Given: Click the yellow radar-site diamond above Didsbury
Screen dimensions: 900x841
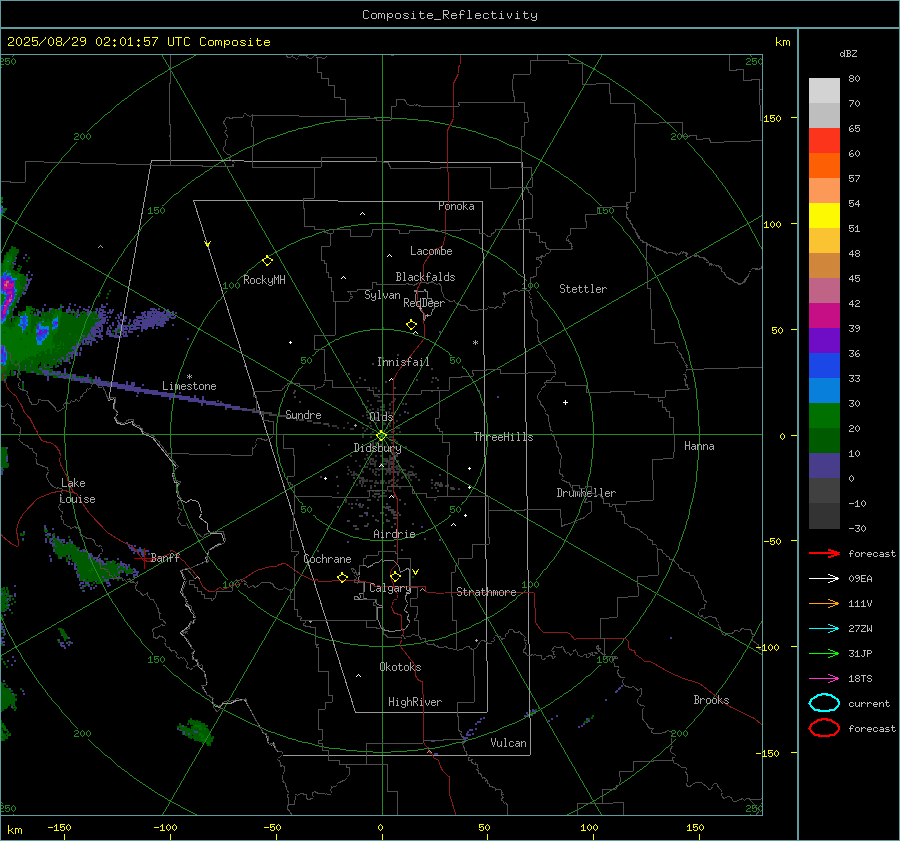Looking at the screenshot, I should pos(381,436).
